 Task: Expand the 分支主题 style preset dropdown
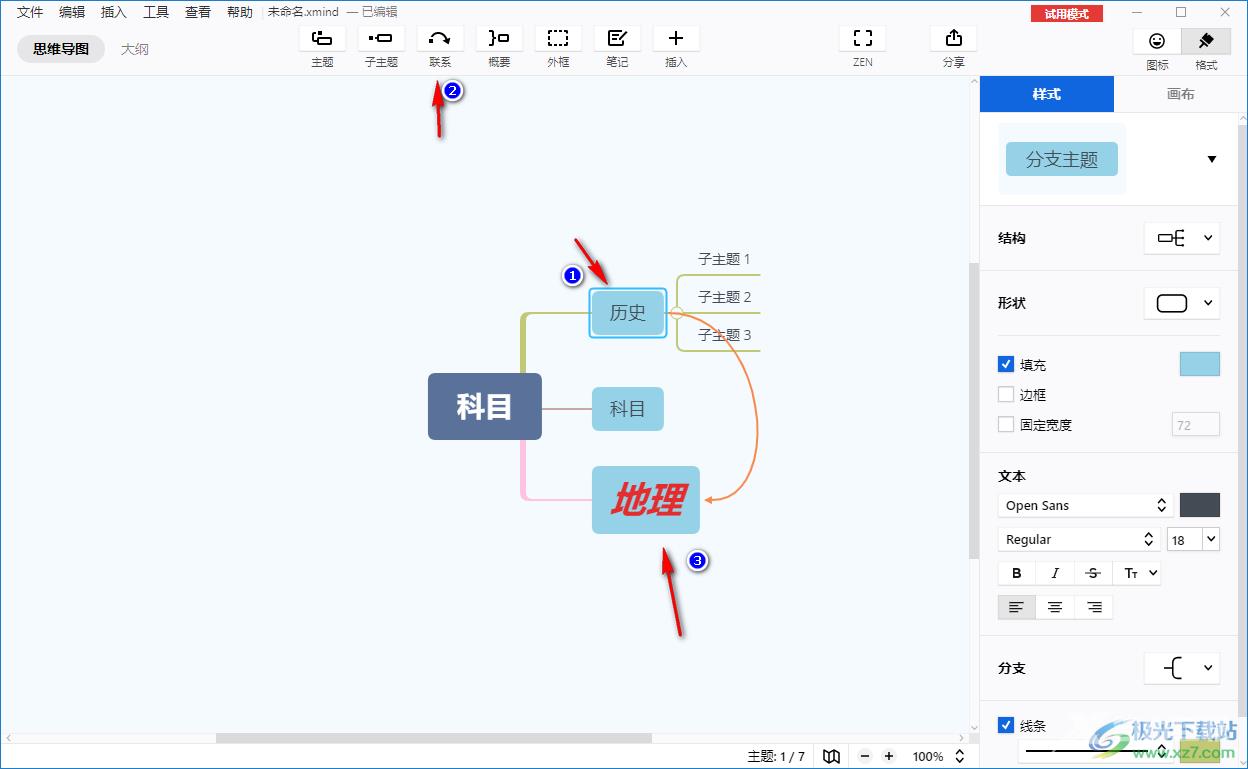coord(1212,159)
